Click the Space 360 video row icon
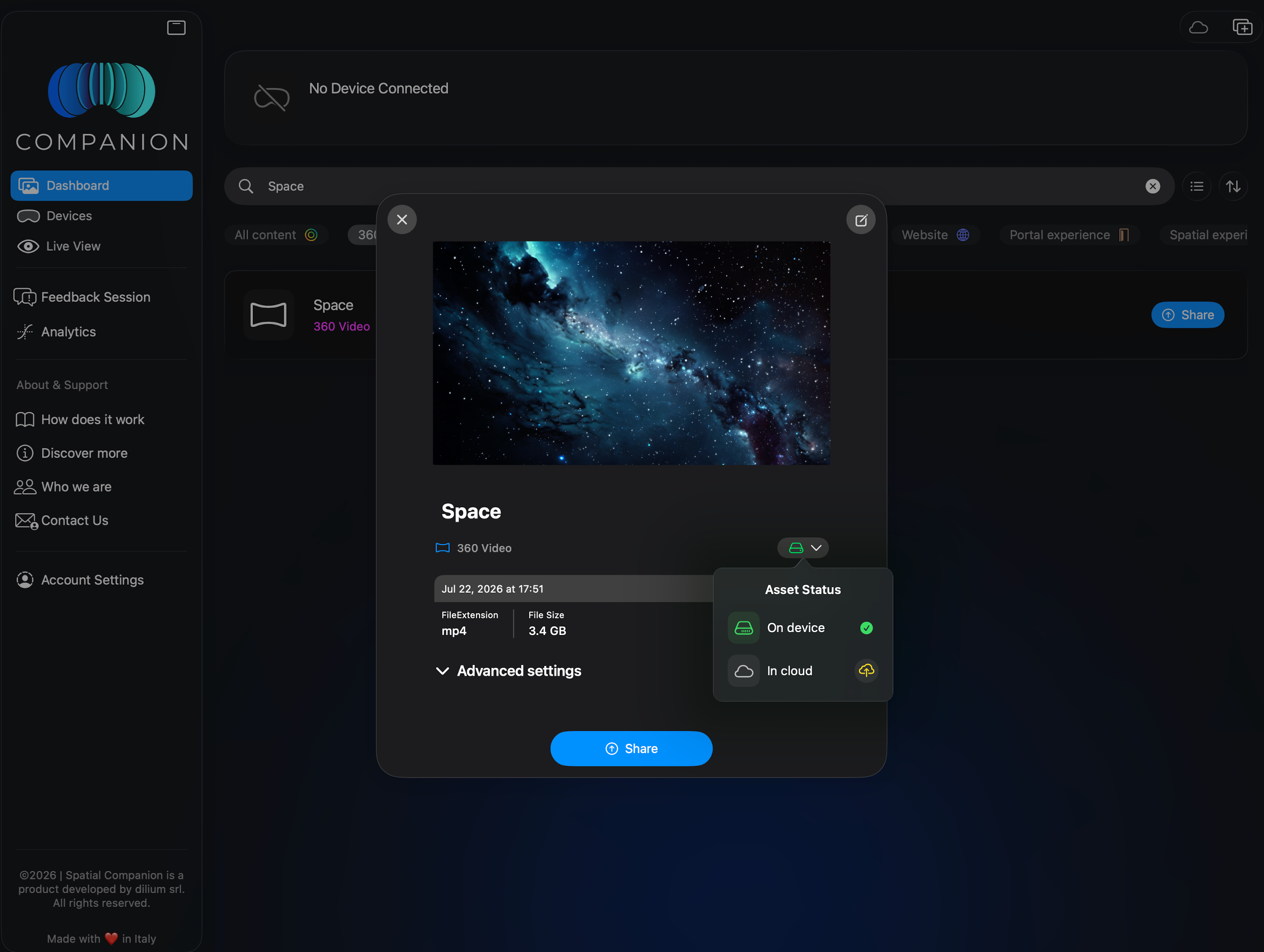1264x952 pixels. click(x=268, y=315)
